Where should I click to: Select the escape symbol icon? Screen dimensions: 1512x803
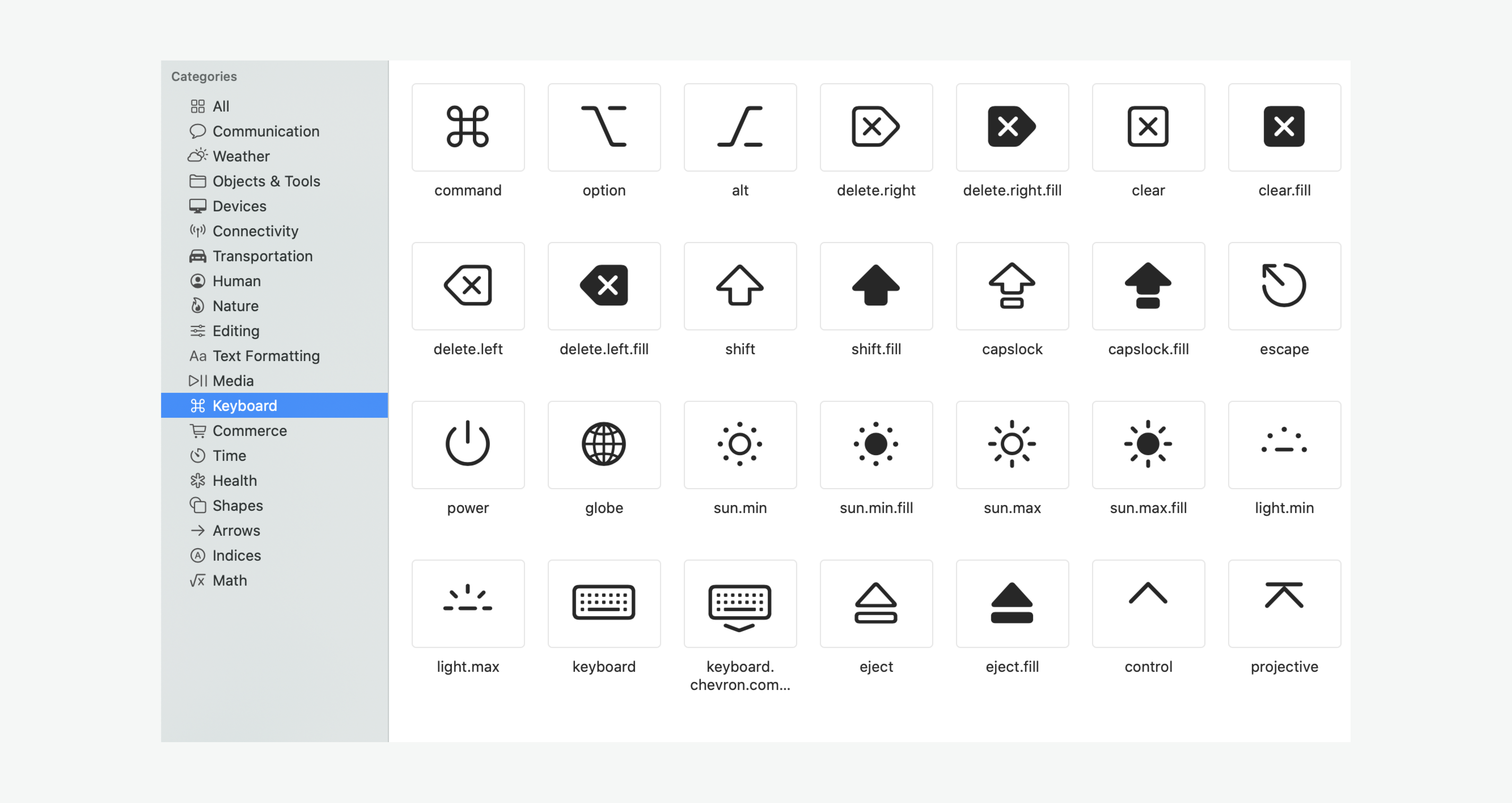pyautogui.click(x=1284, y=286)
